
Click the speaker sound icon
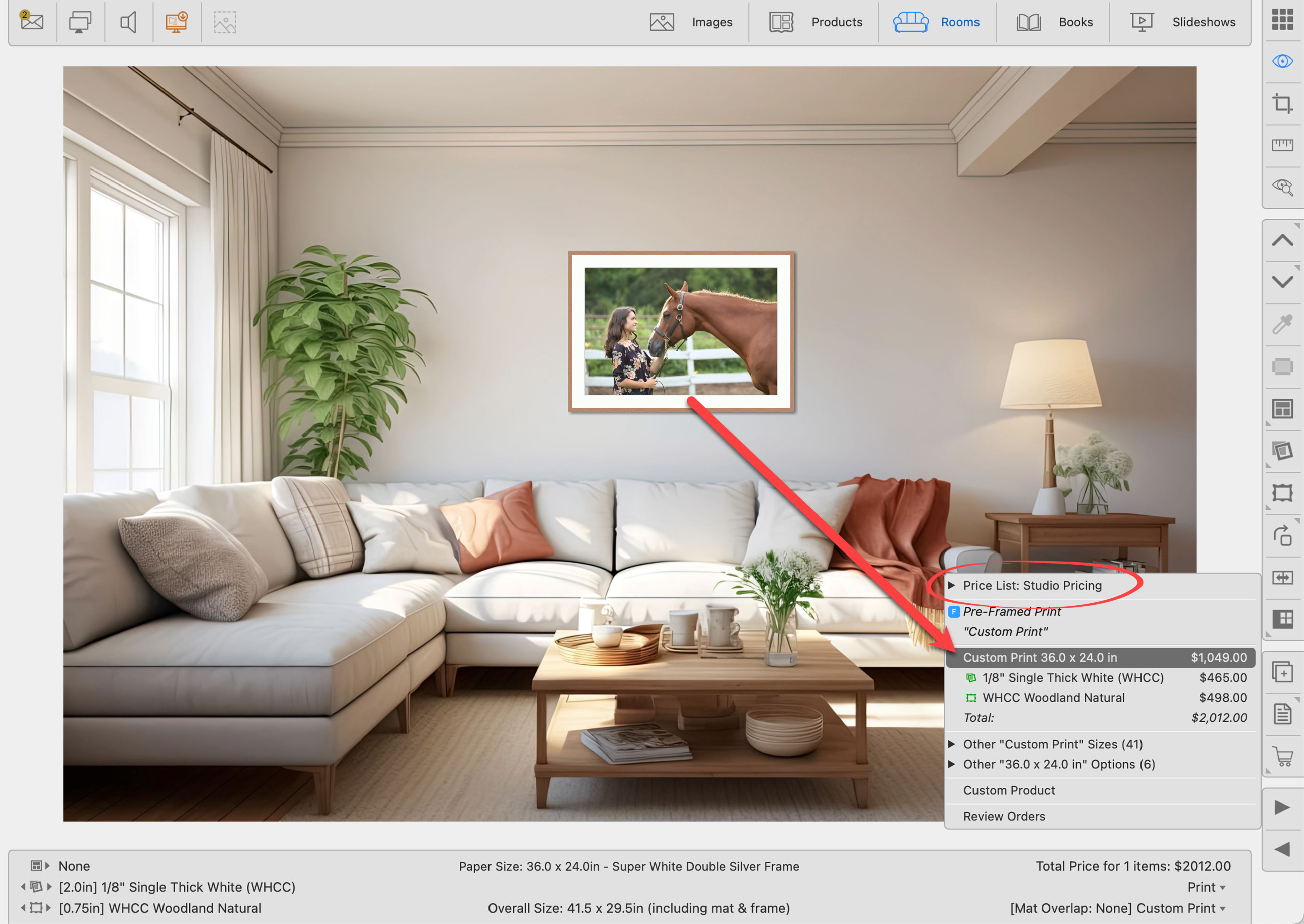click(x=128, y=22)
